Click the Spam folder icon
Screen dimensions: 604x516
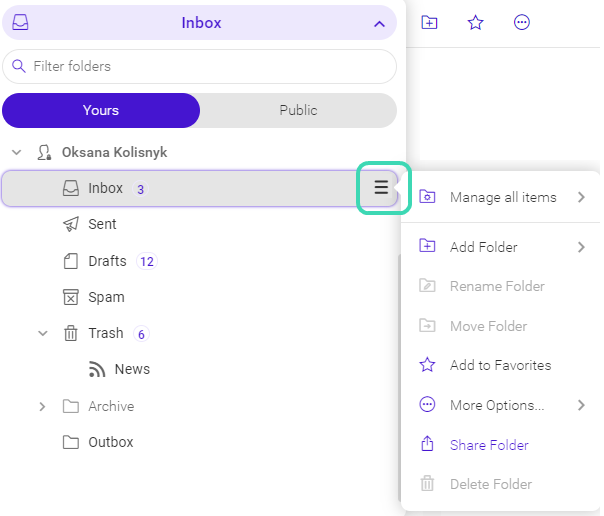70,297
